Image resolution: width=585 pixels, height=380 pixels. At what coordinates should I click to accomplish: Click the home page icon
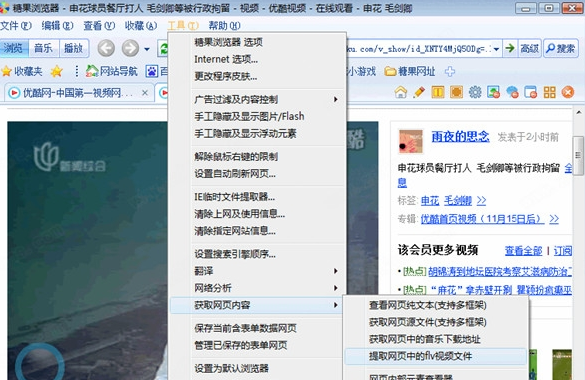pyautogui.click(x=401, y=92)
